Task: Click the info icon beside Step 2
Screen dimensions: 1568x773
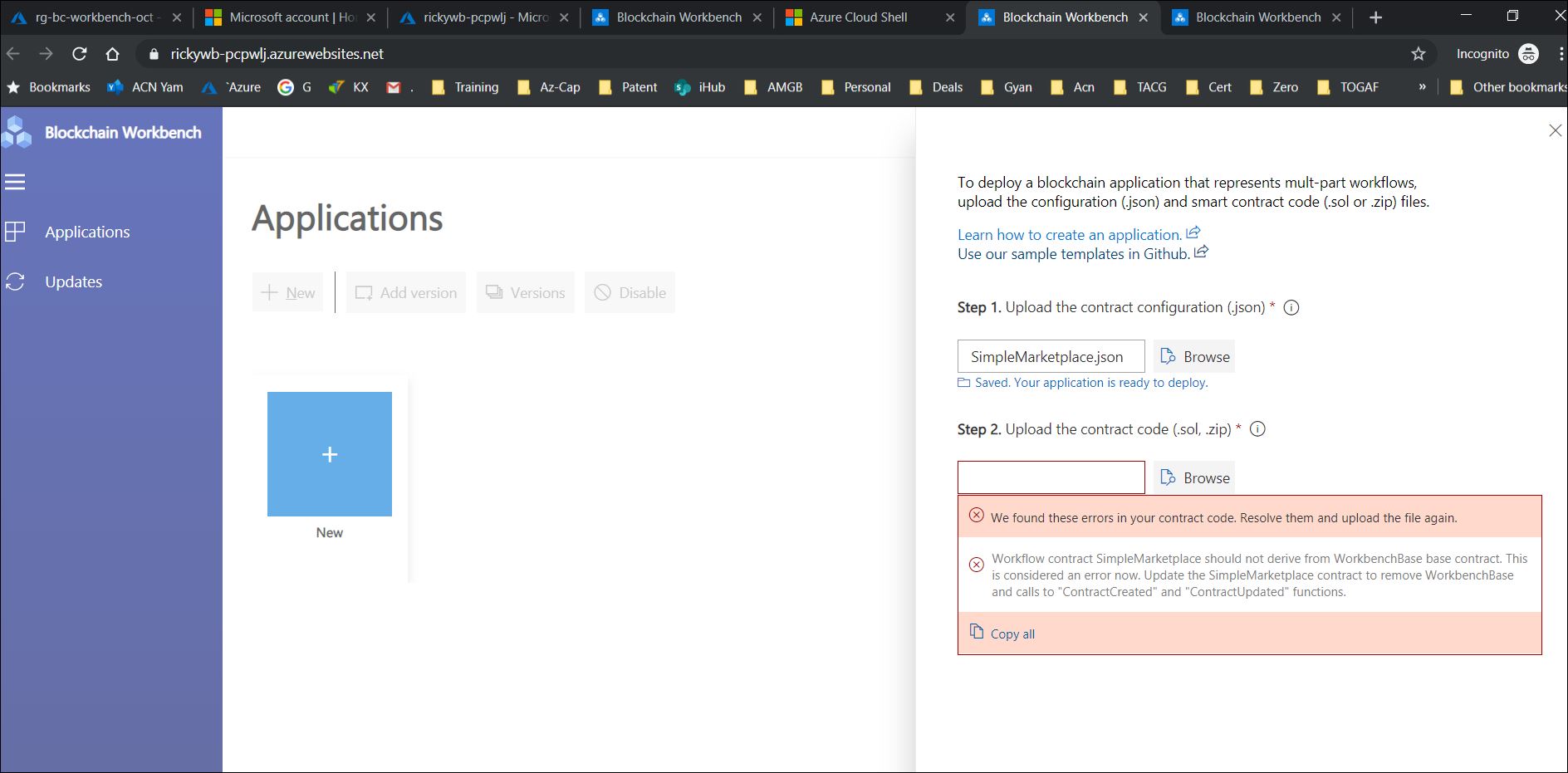Action: point(1258,429)
